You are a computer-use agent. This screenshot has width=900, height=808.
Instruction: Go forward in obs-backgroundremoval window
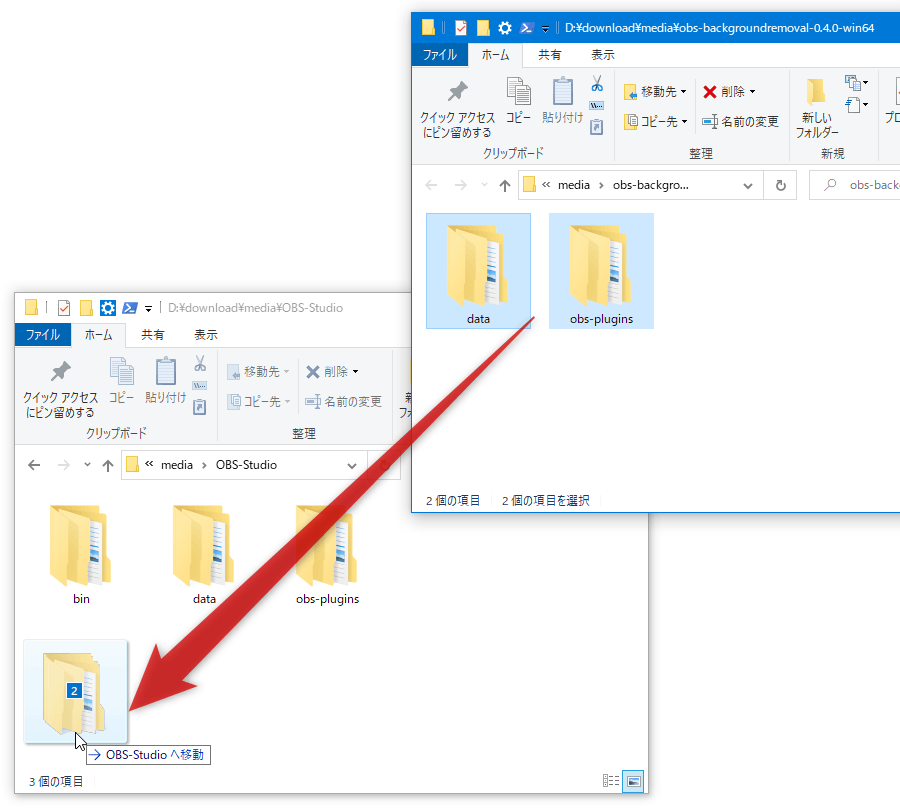(x=460, y=185)
